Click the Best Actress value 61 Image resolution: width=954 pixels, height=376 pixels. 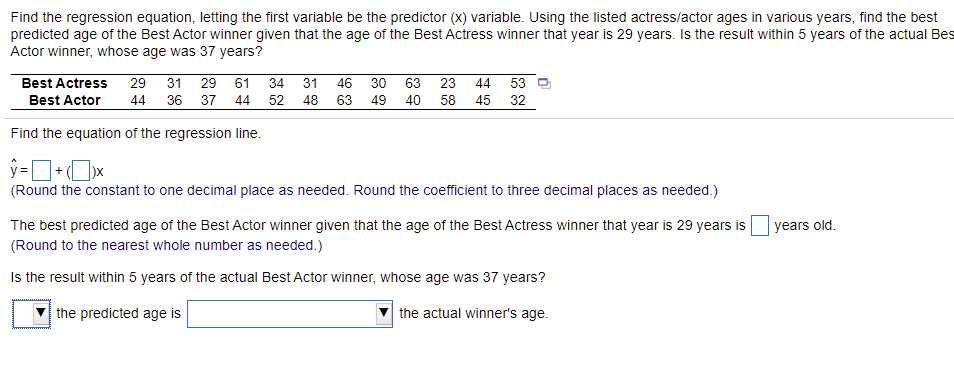click(x=242, y=83)
